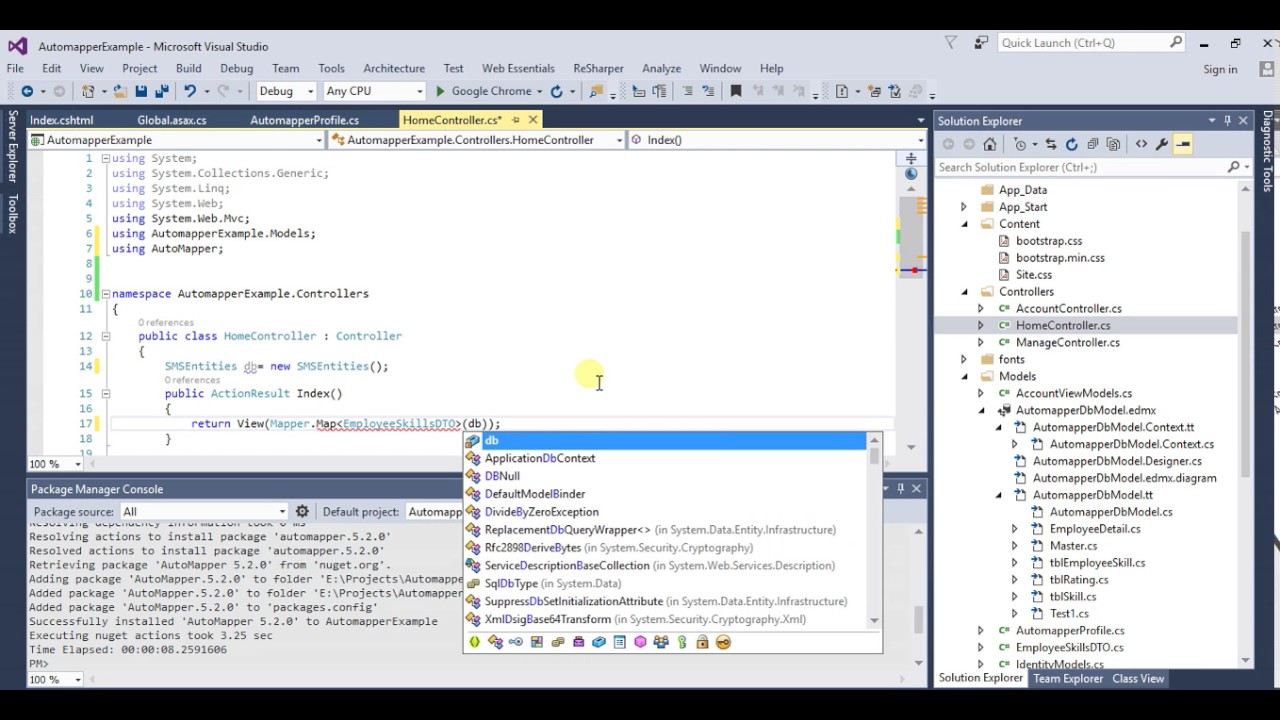Open the Package source dropdown
The height and width of the screenshot is (720, 1280).
click(x=203, y=511)
